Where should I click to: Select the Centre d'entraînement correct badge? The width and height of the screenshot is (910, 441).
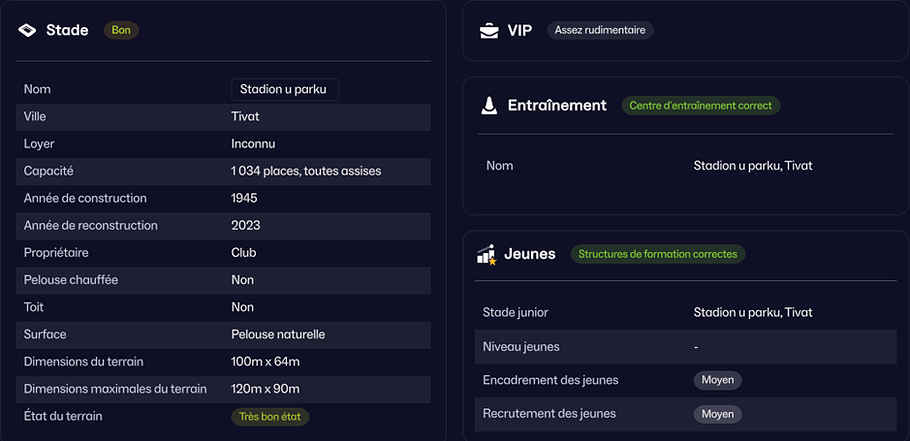pyautogui.click(x=700, y=106)
